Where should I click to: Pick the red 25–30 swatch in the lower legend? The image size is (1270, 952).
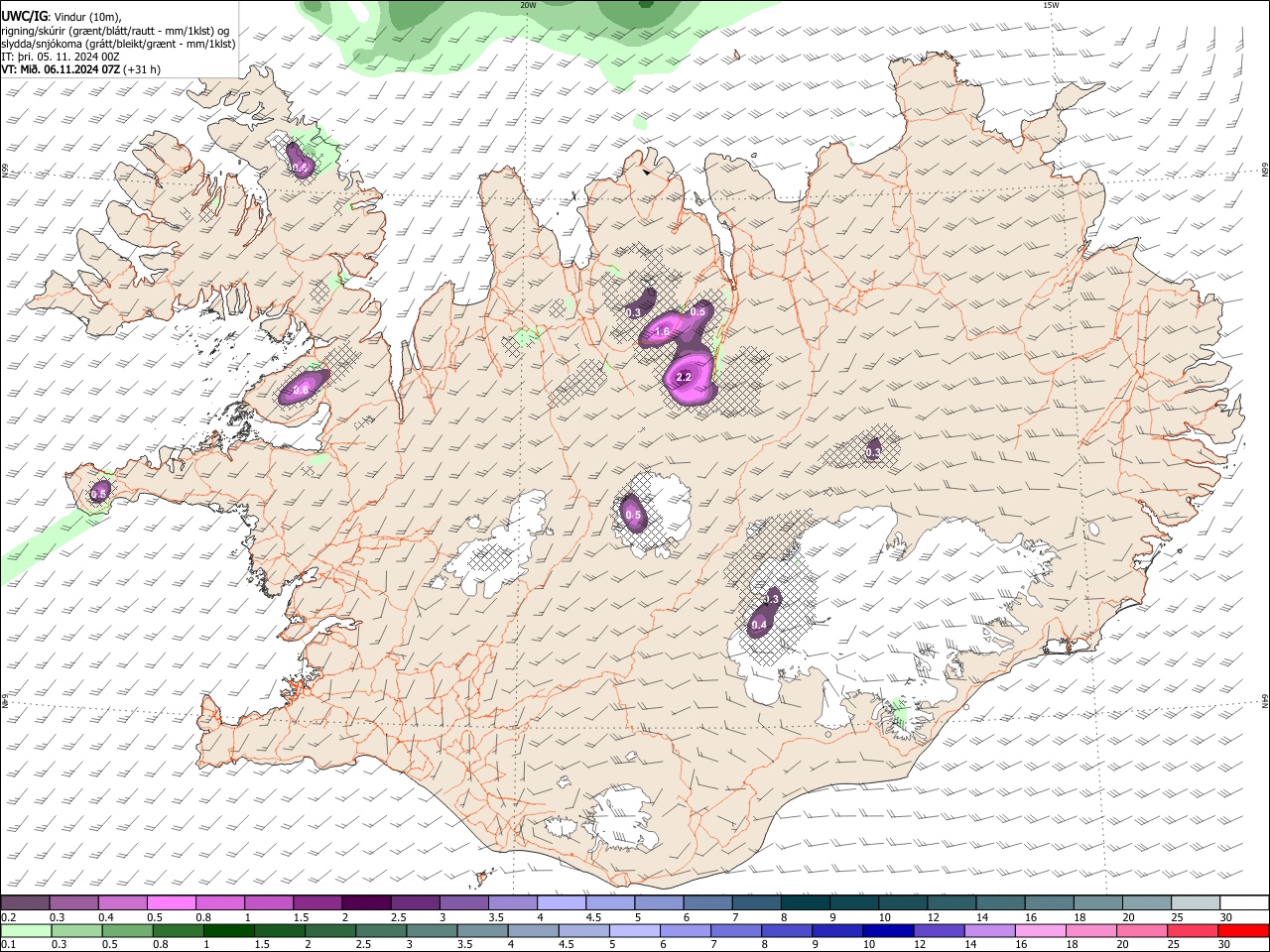click(1192, 930)
